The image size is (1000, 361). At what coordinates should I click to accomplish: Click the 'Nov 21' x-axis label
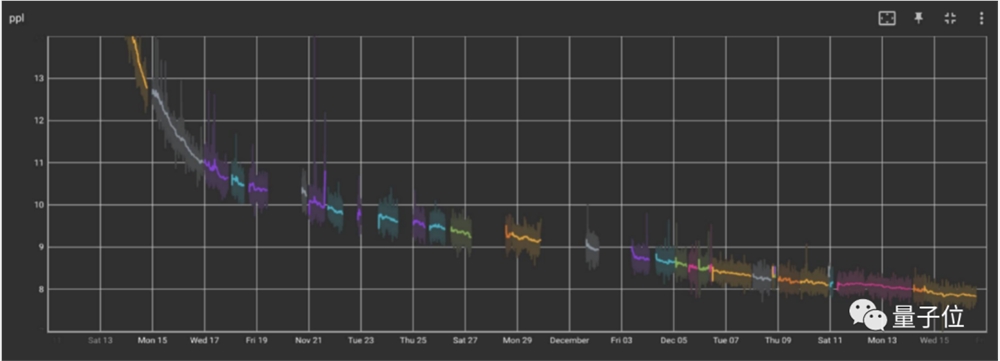[309, 341]
